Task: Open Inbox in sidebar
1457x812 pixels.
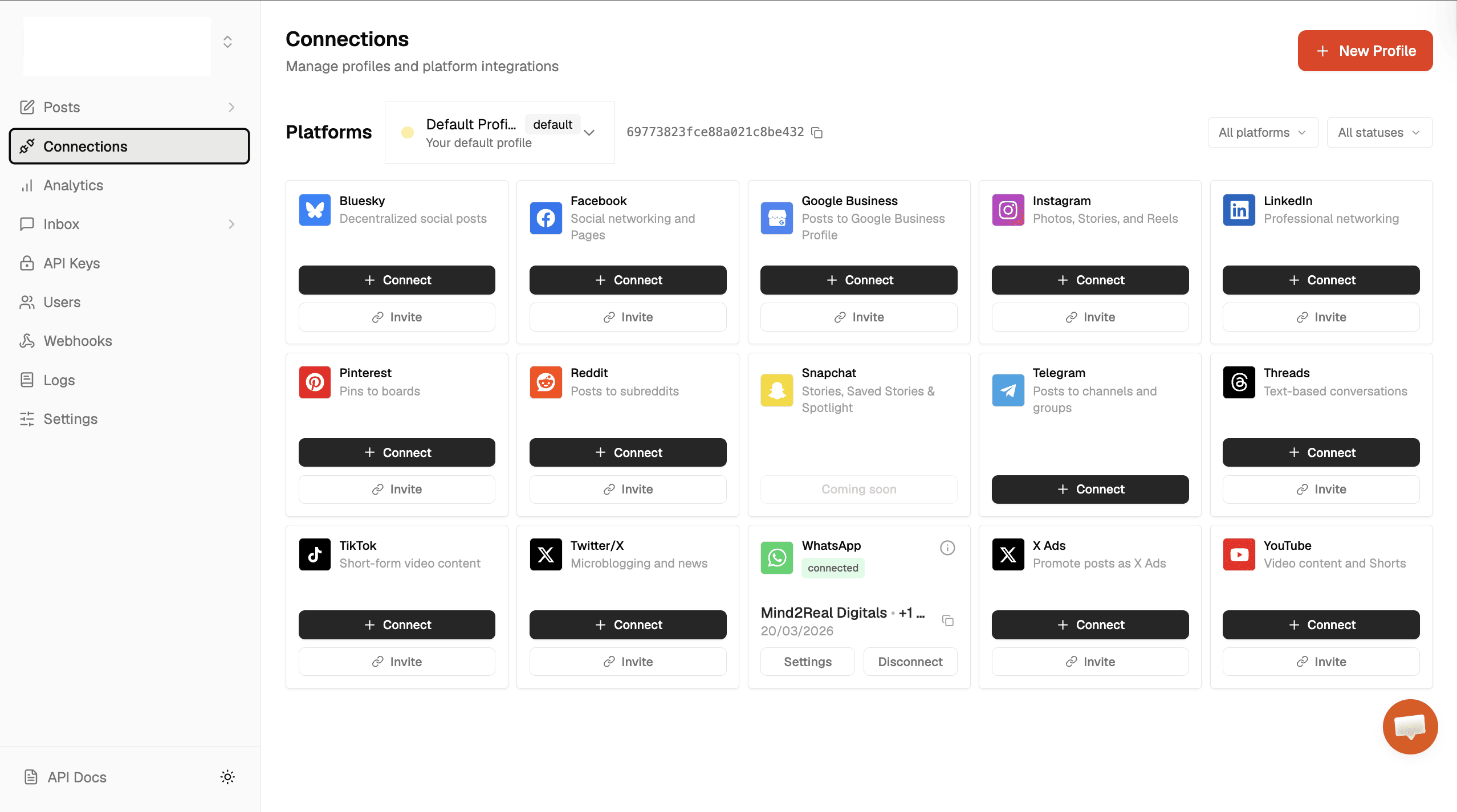Action: click(129, 224)
